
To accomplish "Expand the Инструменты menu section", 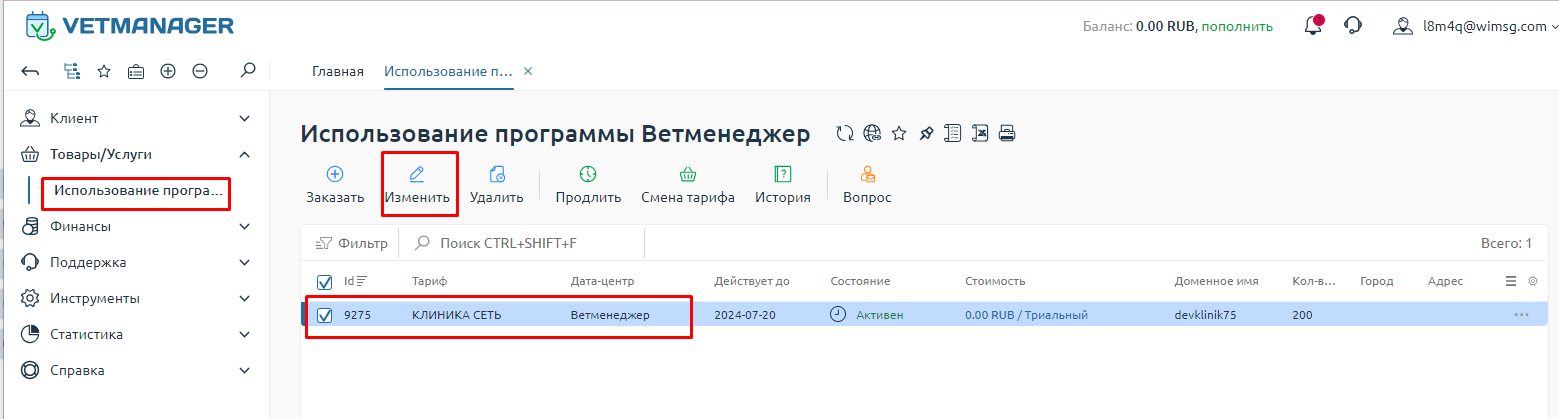I will coord(135,298).
